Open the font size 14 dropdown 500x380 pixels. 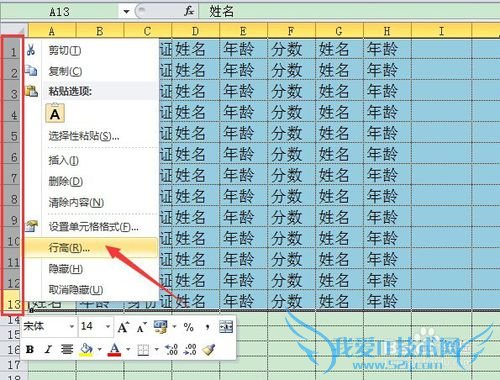pos(107,326)
